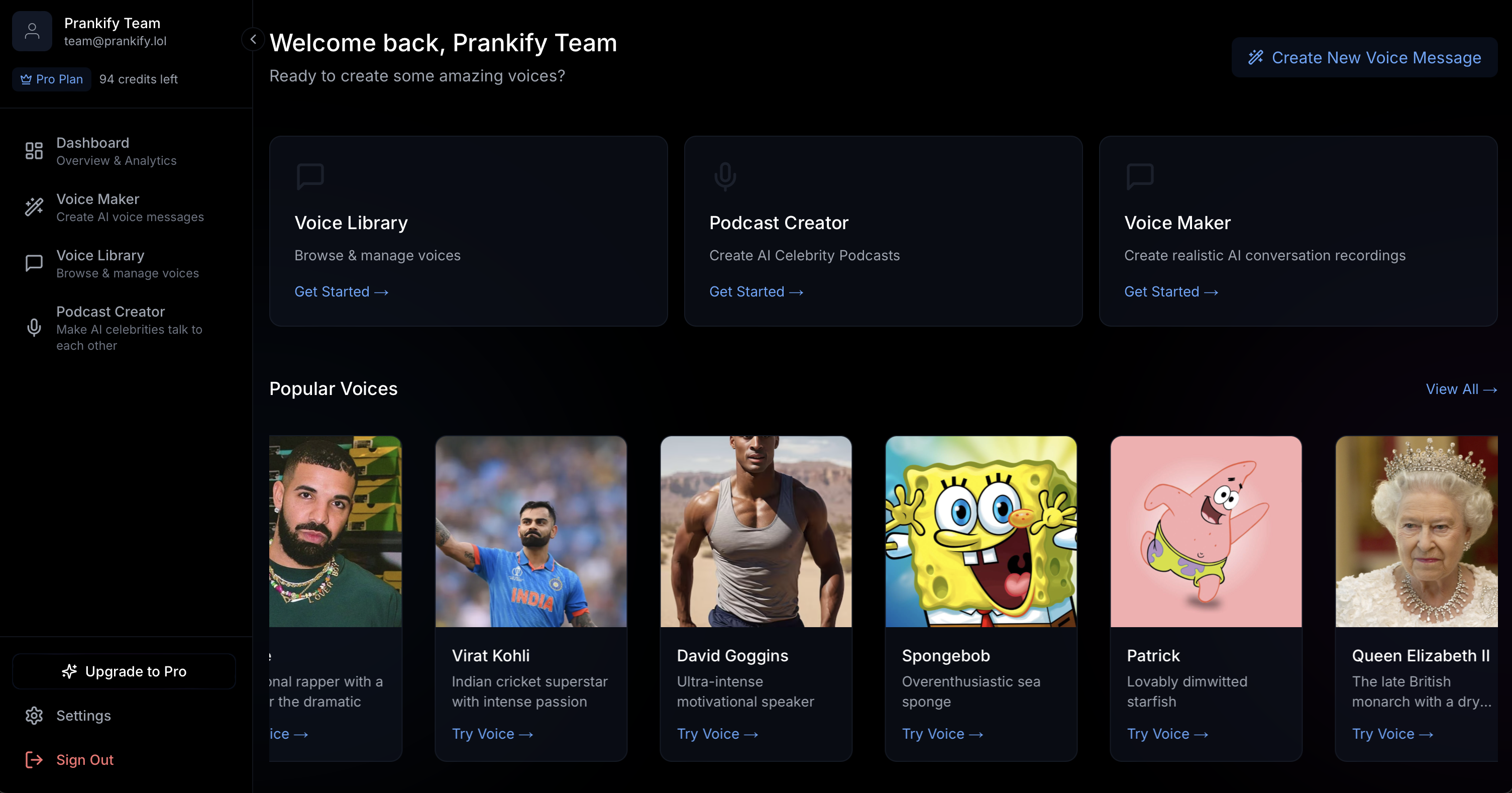The image size is (1512, 793).
Task: Click the Sign Out exit icon
Action: 34,759
